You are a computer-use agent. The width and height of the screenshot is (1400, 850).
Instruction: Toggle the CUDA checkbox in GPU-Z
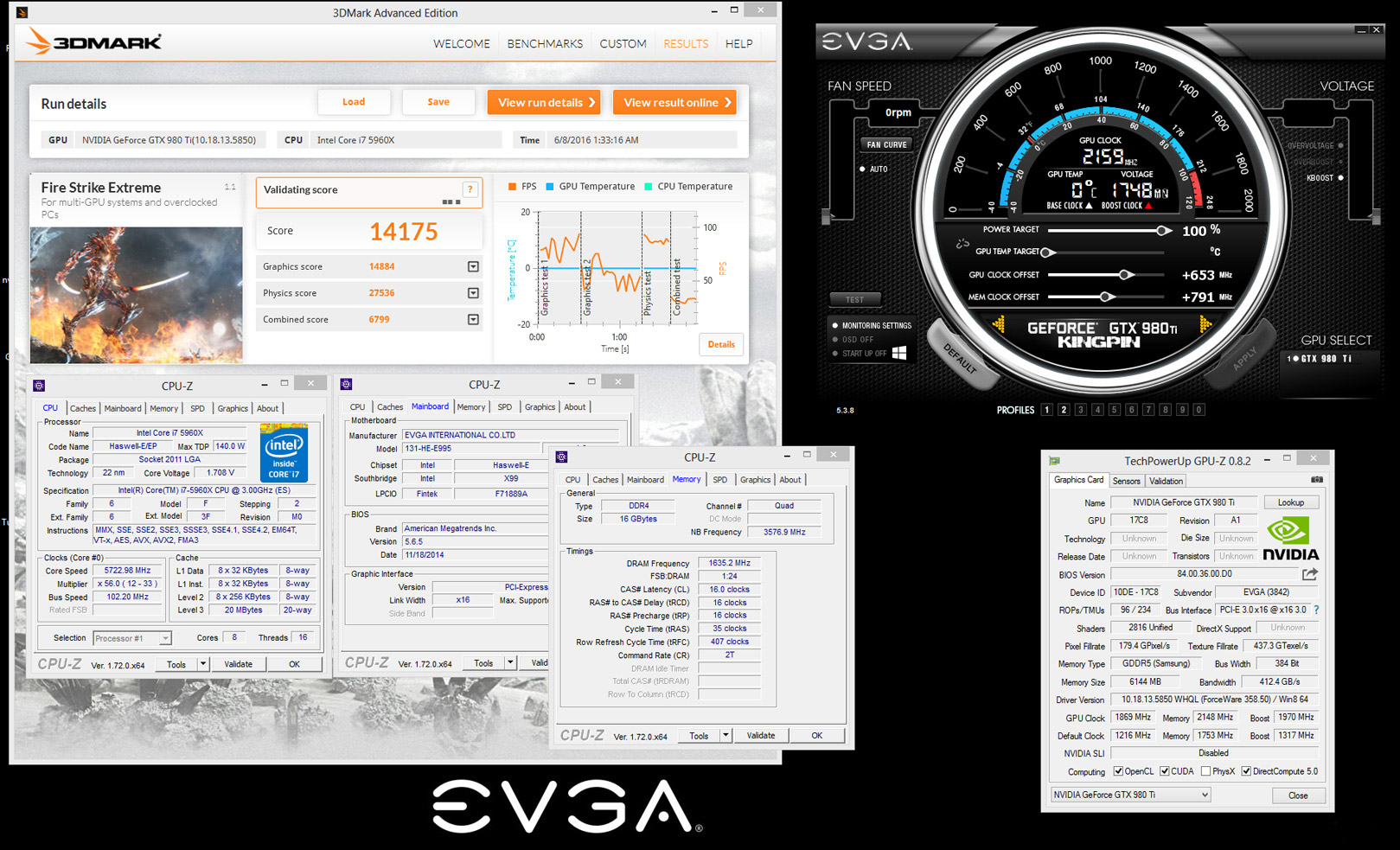click(x=1165, y=771)
